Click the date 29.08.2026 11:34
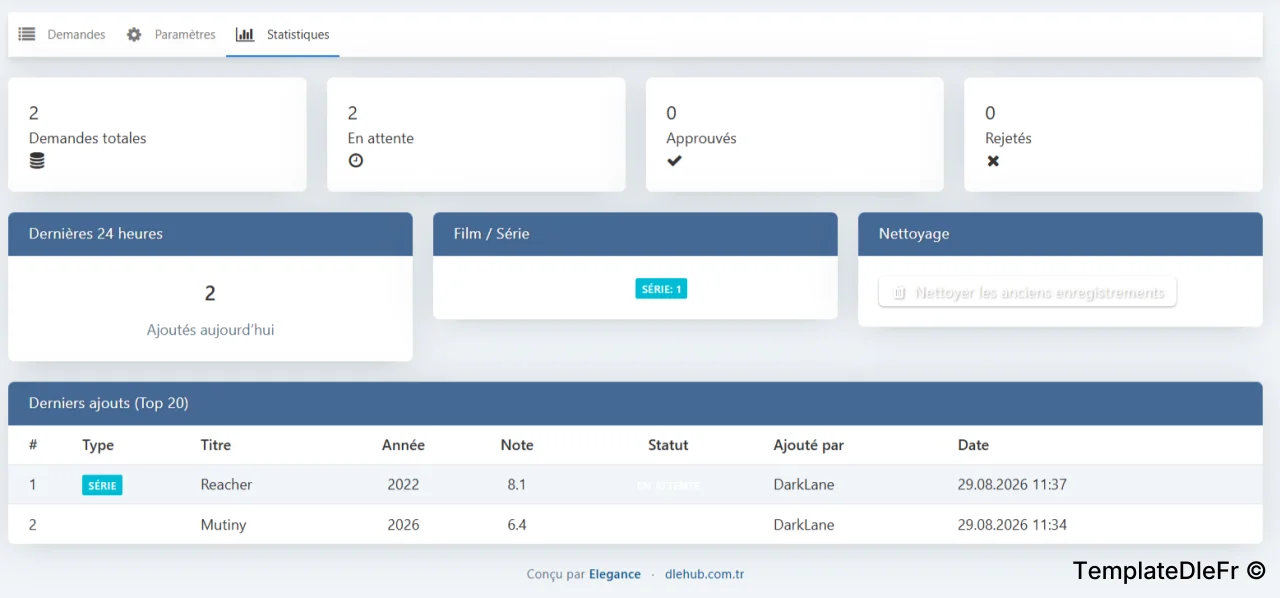This screenshot has height=598, width=1280. 1012,524
